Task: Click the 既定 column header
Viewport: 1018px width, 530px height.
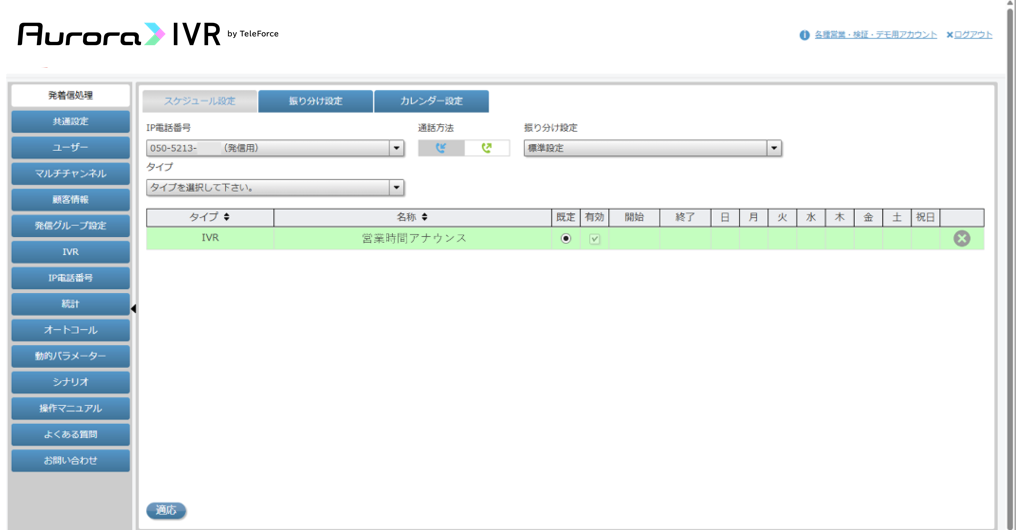Action: coord(565,217)
